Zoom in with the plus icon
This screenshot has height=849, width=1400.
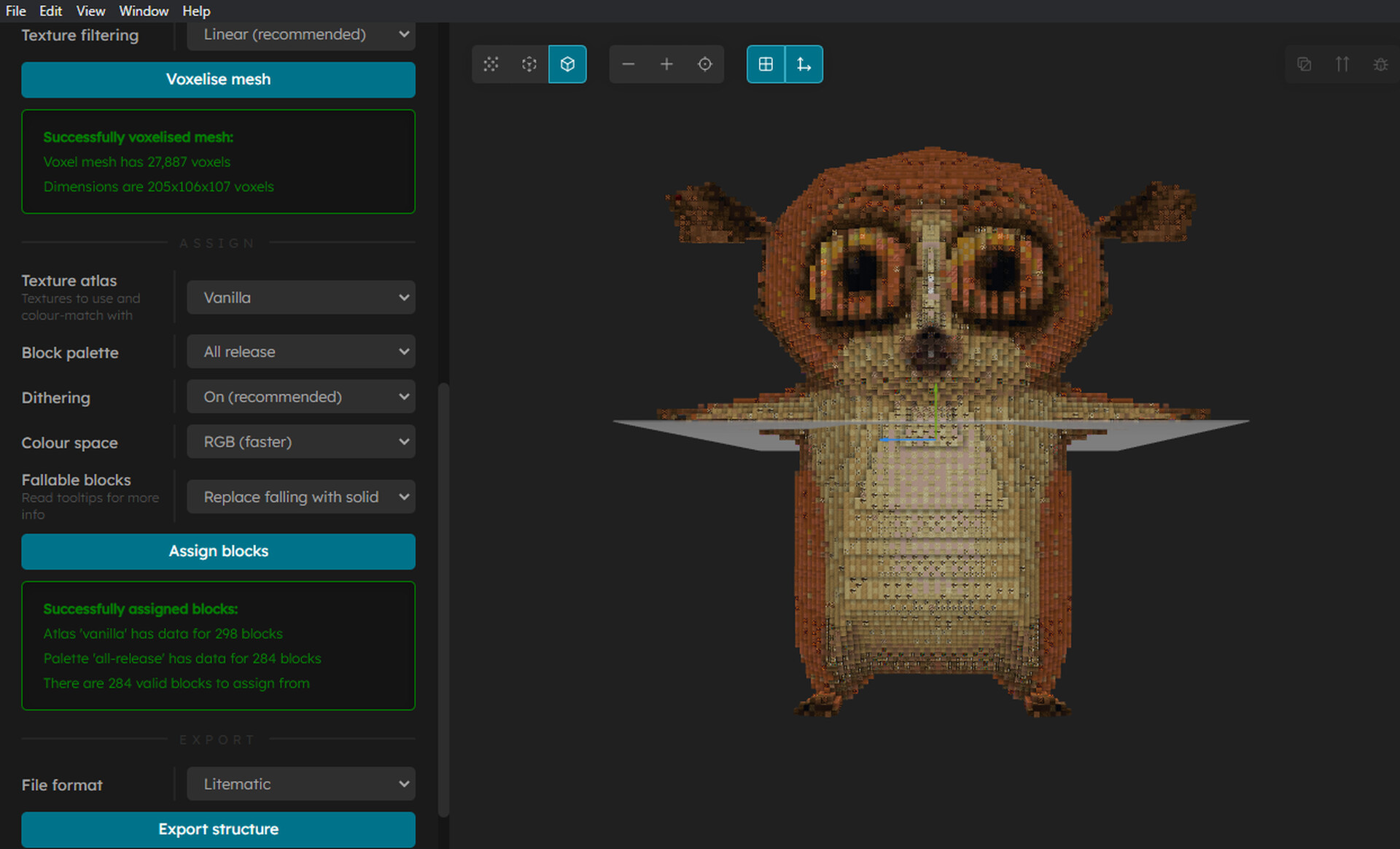point(666,64)
